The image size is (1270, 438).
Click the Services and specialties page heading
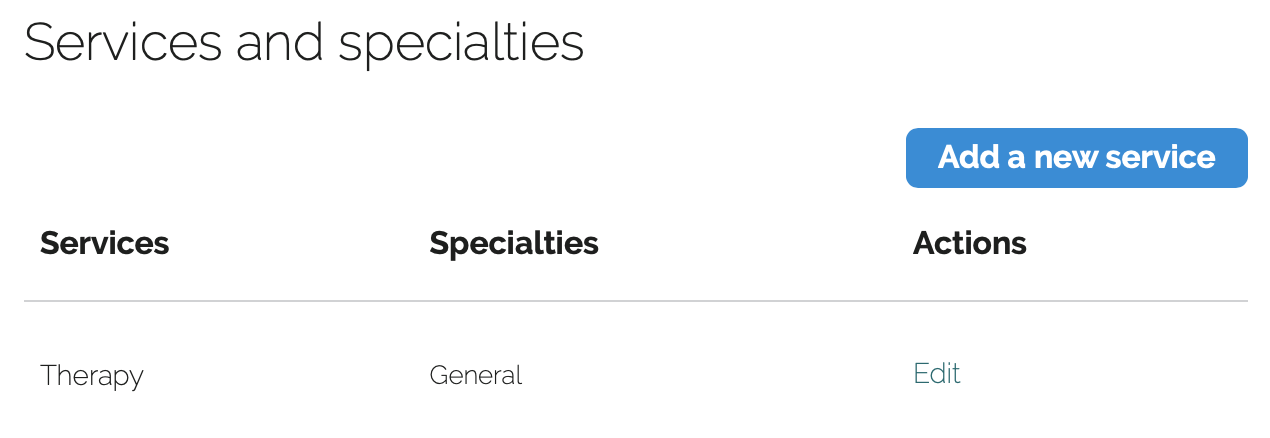(x=304, y=43)
